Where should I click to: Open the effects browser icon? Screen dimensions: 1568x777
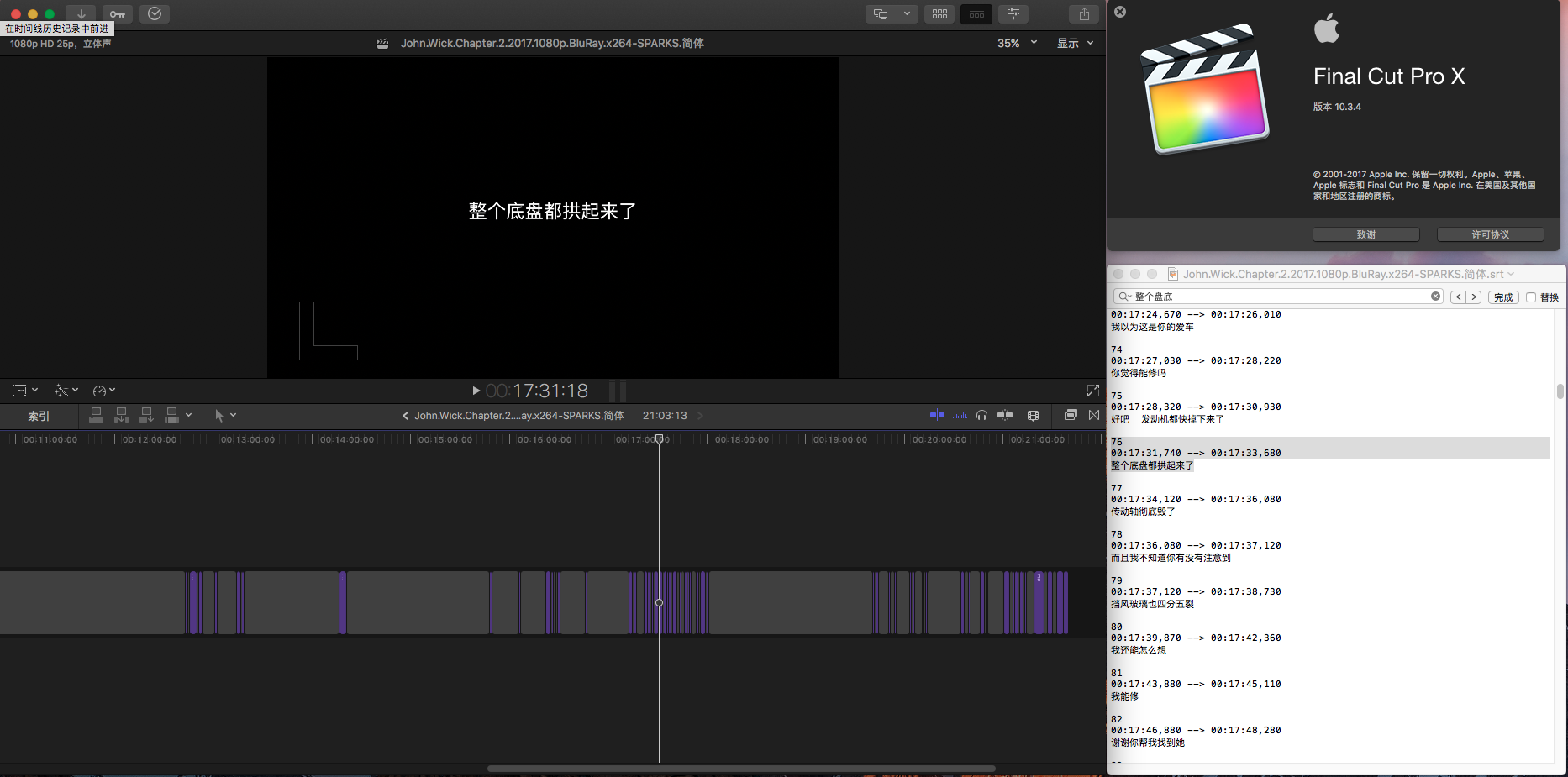coord(1071,415)
